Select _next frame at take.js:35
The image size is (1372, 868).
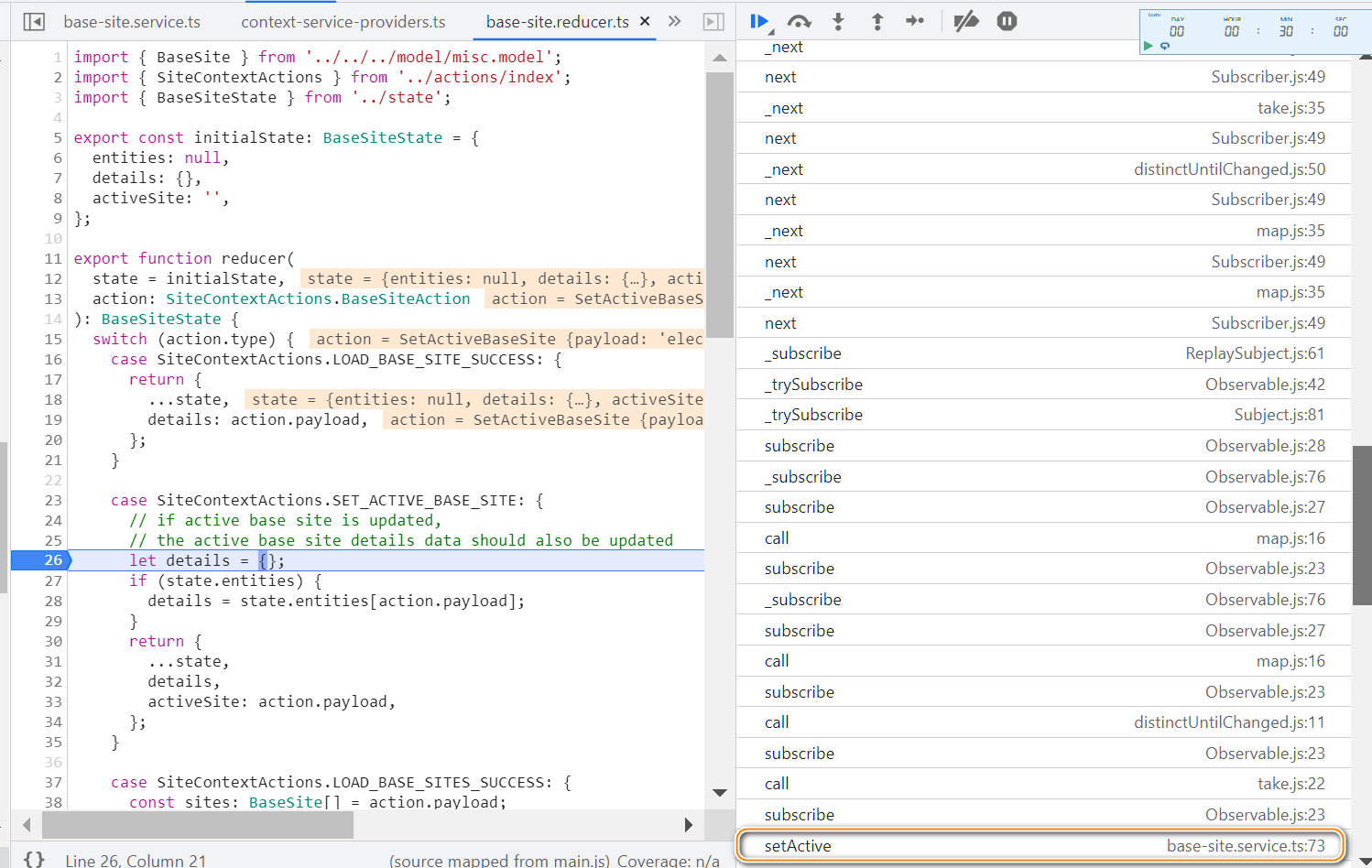(1044, 108)
